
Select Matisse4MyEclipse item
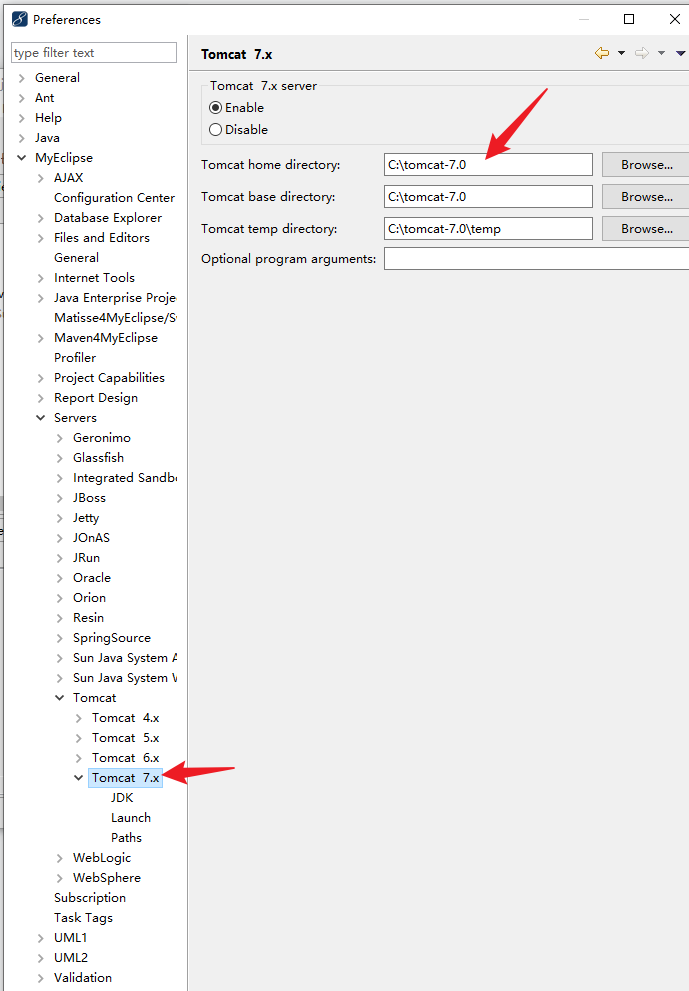click(115, 318)
